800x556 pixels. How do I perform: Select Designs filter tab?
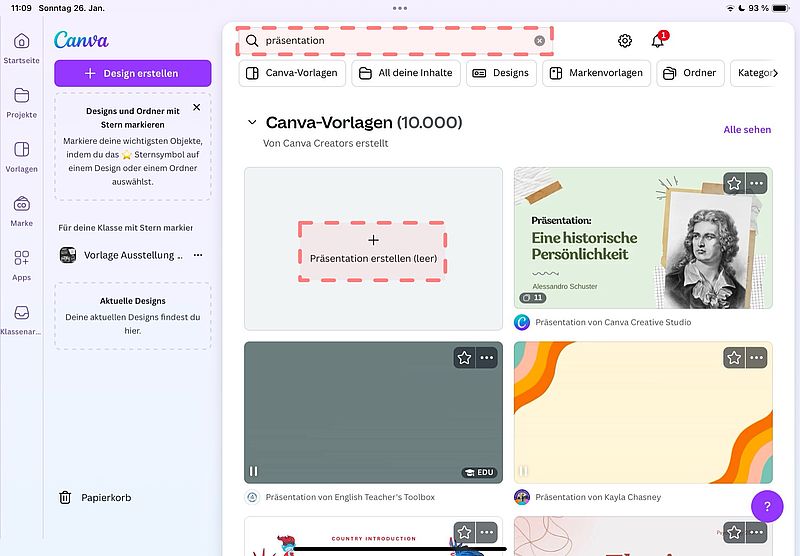click(x=501, y=73)
